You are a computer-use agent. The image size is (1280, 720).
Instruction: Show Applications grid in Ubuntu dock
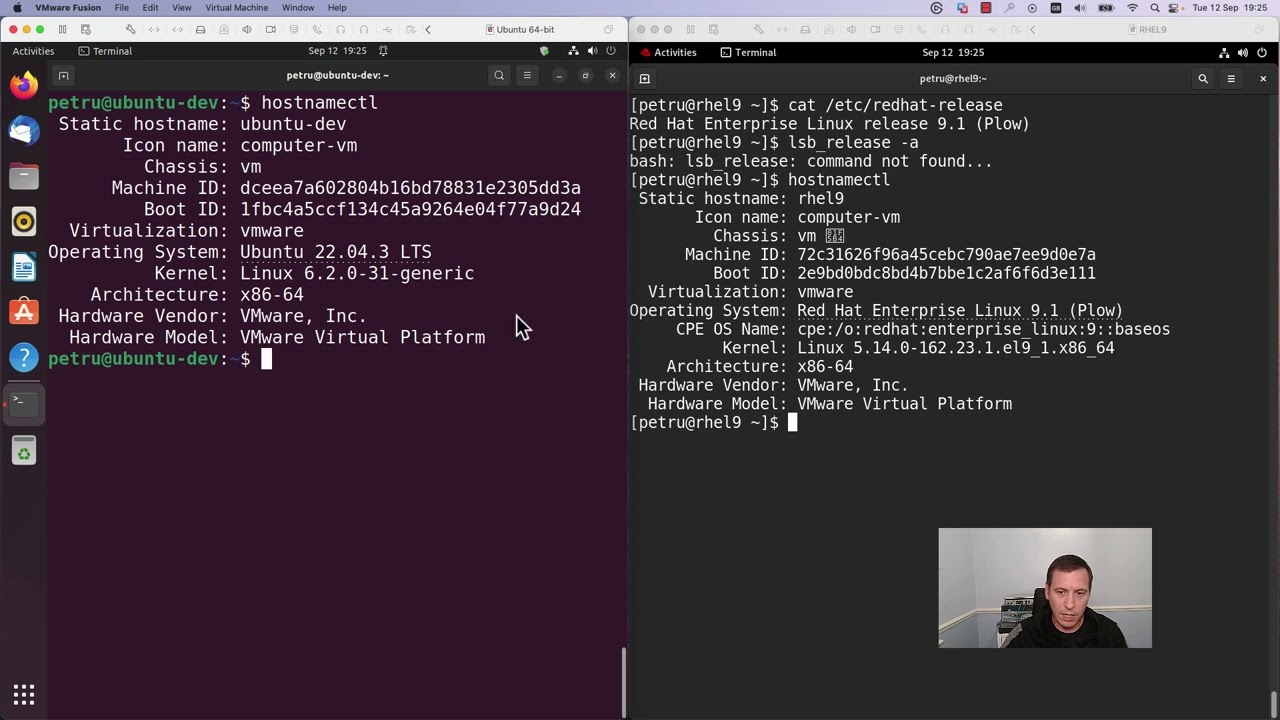[24, 694]
